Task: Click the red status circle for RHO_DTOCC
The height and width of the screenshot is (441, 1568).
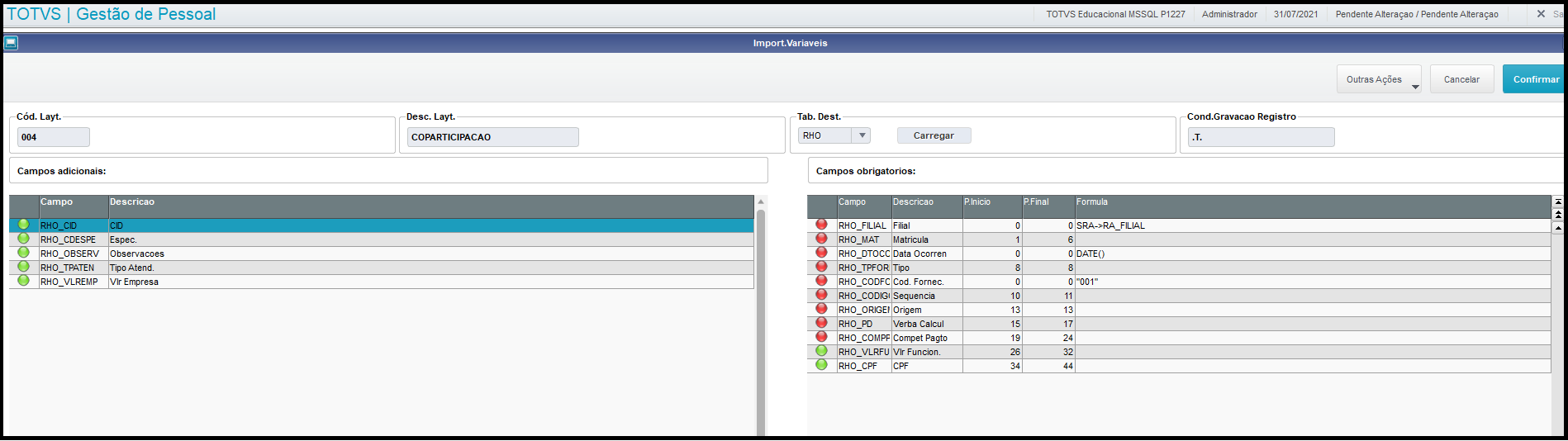Action: point(821,253)
